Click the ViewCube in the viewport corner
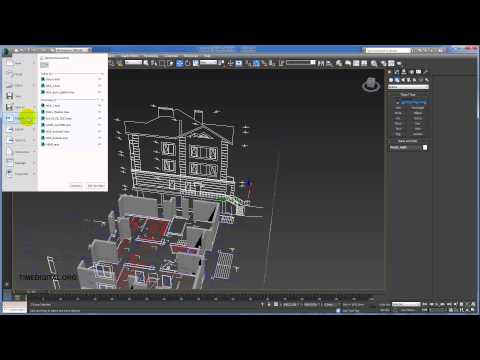480x360 pixels. pyautogui.click(x=371, y=85)
